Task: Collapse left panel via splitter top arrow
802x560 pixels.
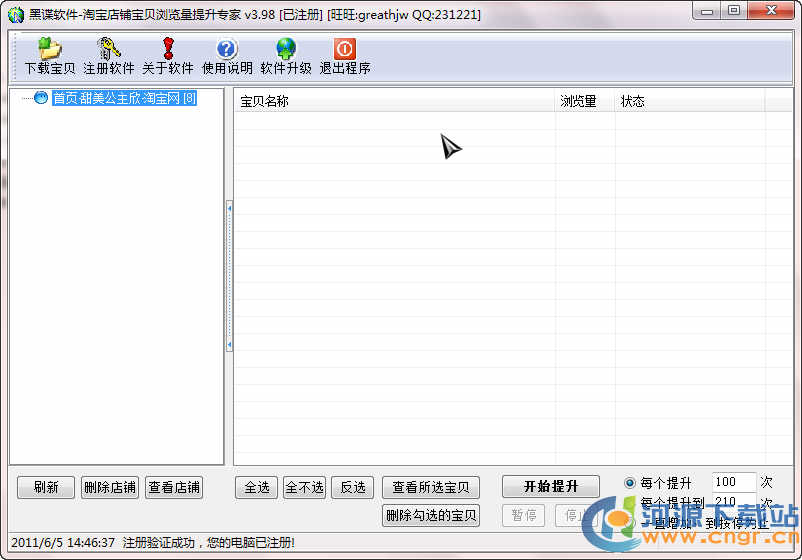Action: [230, 209]
